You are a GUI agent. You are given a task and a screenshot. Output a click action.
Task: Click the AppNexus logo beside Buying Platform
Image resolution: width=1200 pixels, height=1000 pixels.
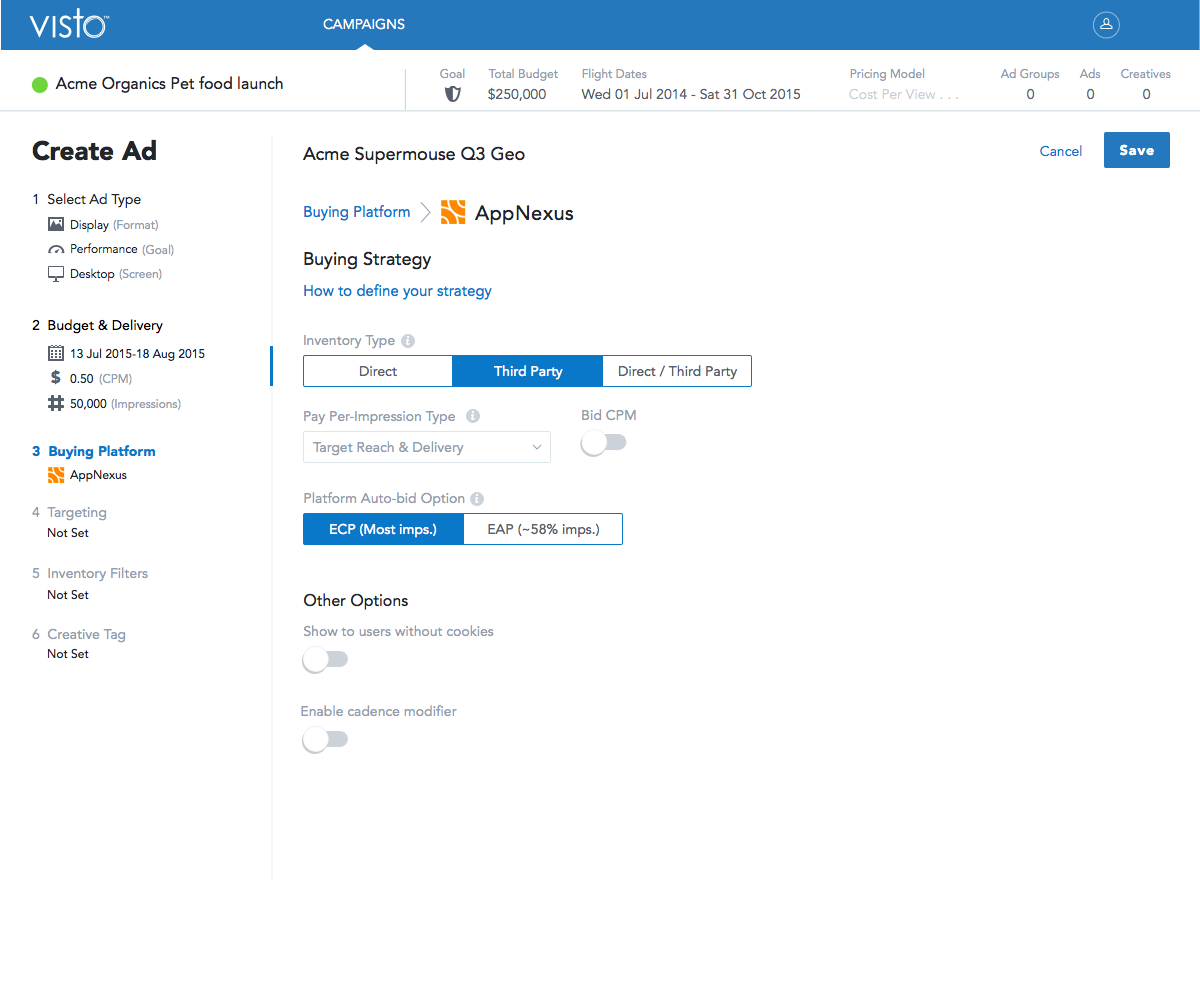(453, 212)
